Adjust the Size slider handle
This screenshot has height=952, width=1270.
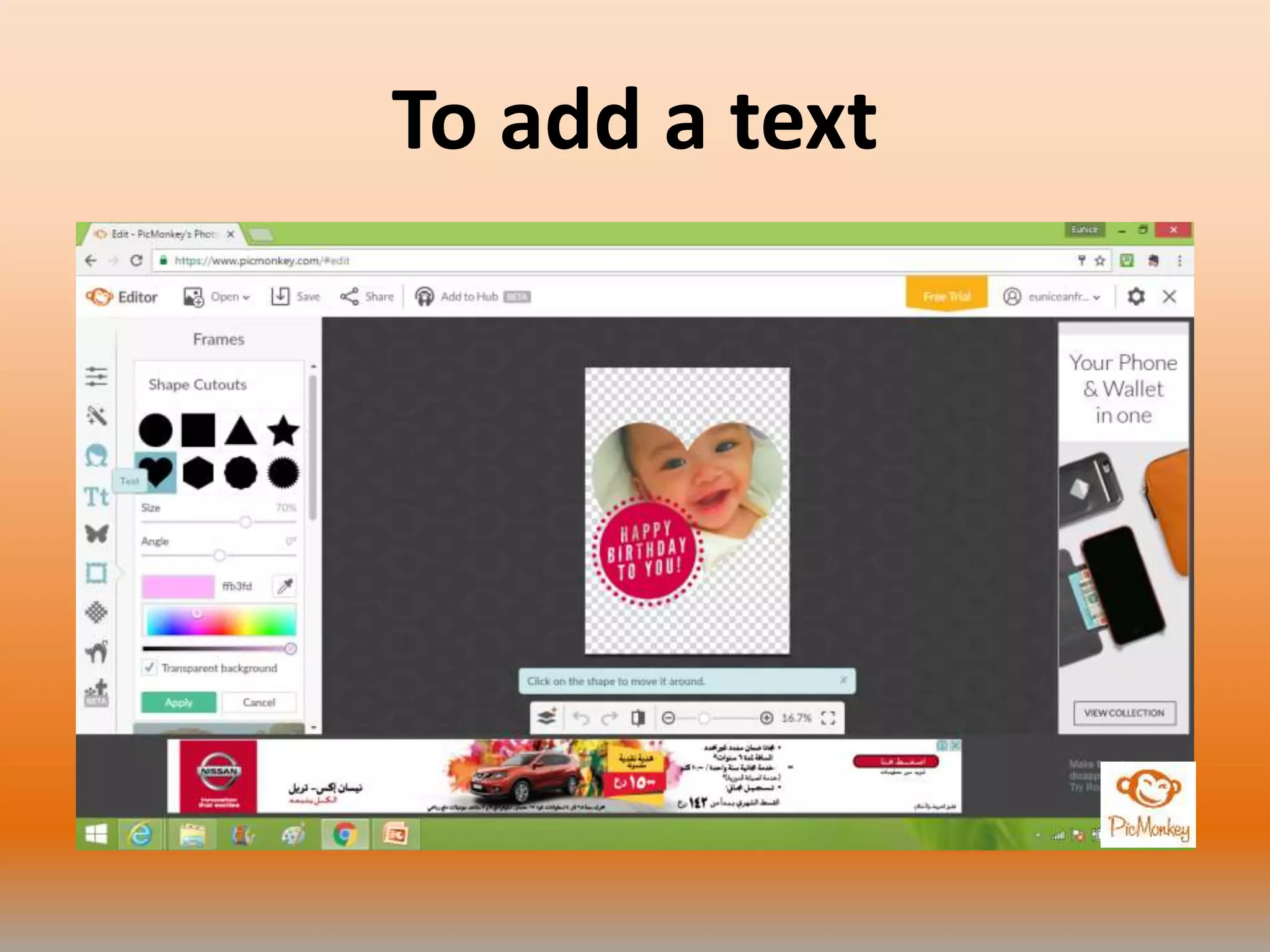coord(246,522)
